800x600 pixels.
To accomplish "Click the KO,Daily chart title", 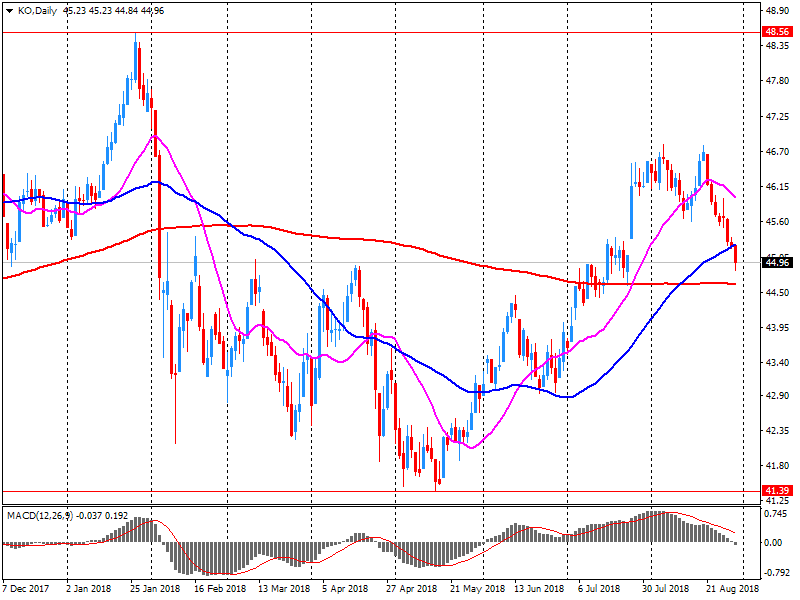I will [x=37, y=11].
